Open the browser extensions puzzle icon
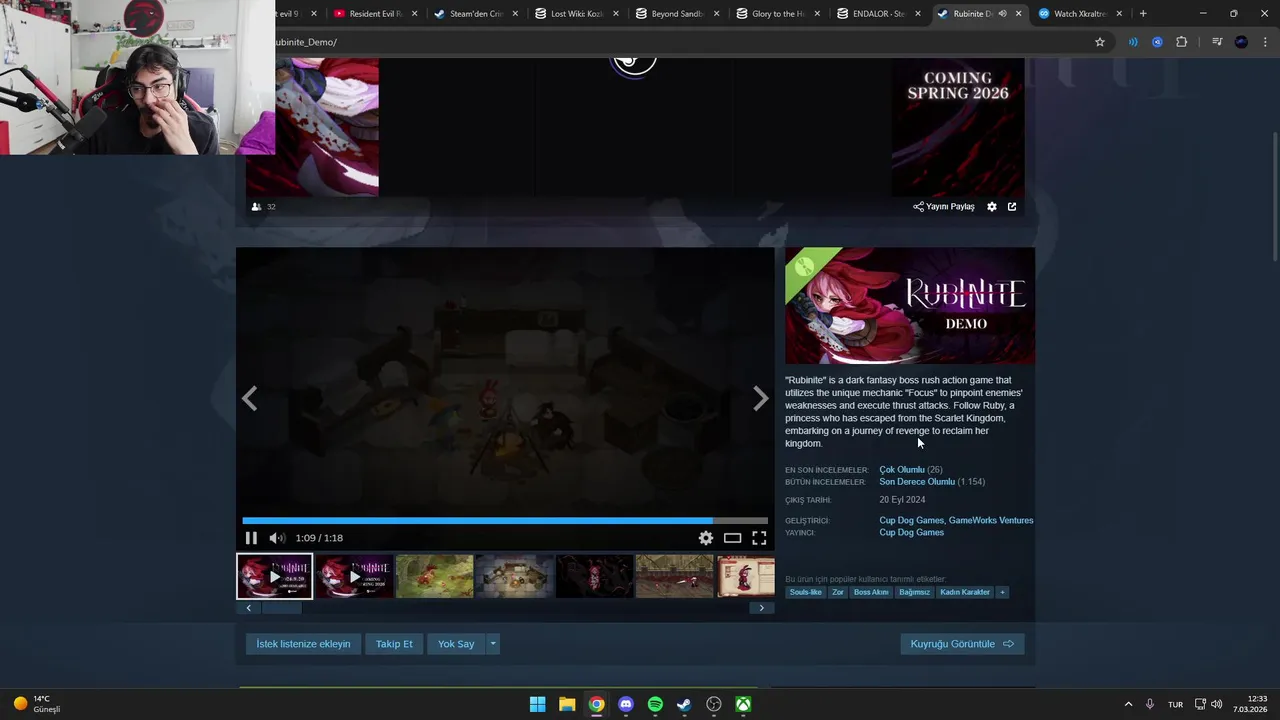 click(1182, 42)
